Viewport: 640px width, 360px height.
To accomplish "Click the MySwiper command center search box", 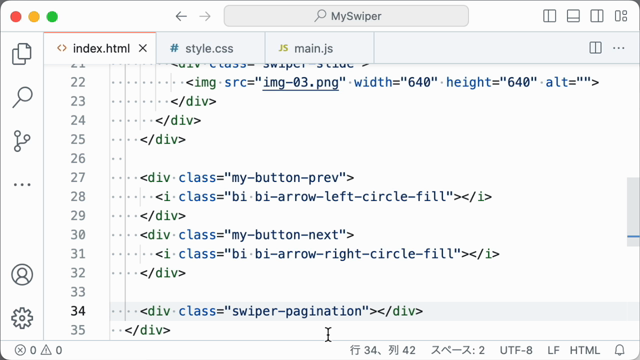I will click(x=346, y=16).
